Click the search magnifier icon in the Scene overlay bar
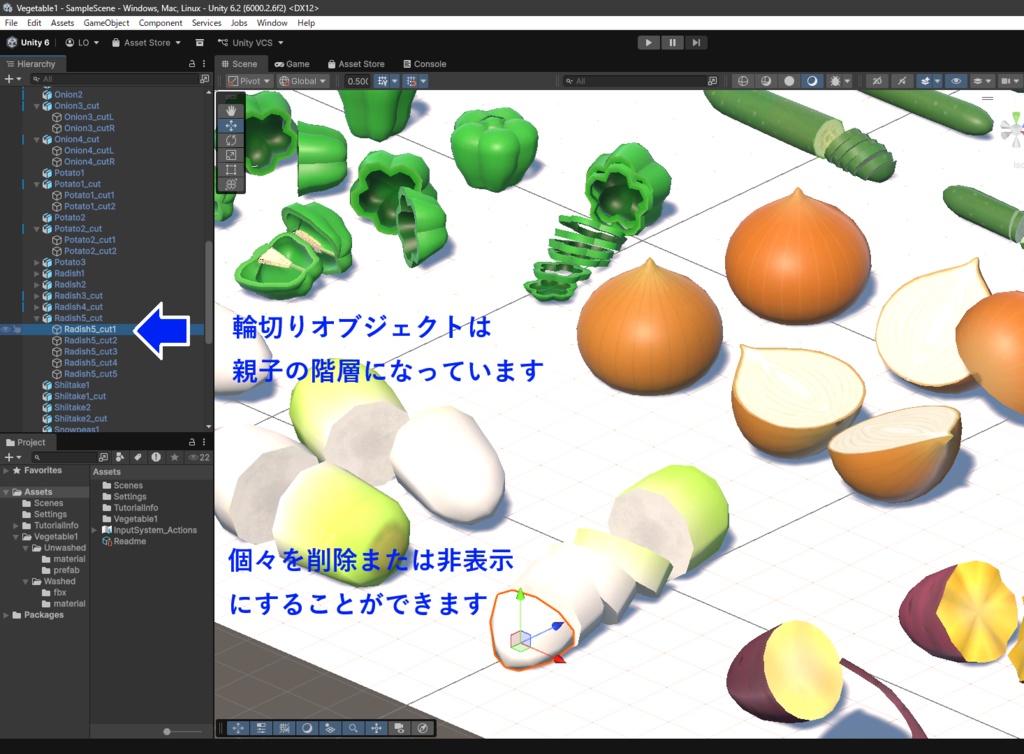This screenshot has width=1024, height=754. [353, 728]
